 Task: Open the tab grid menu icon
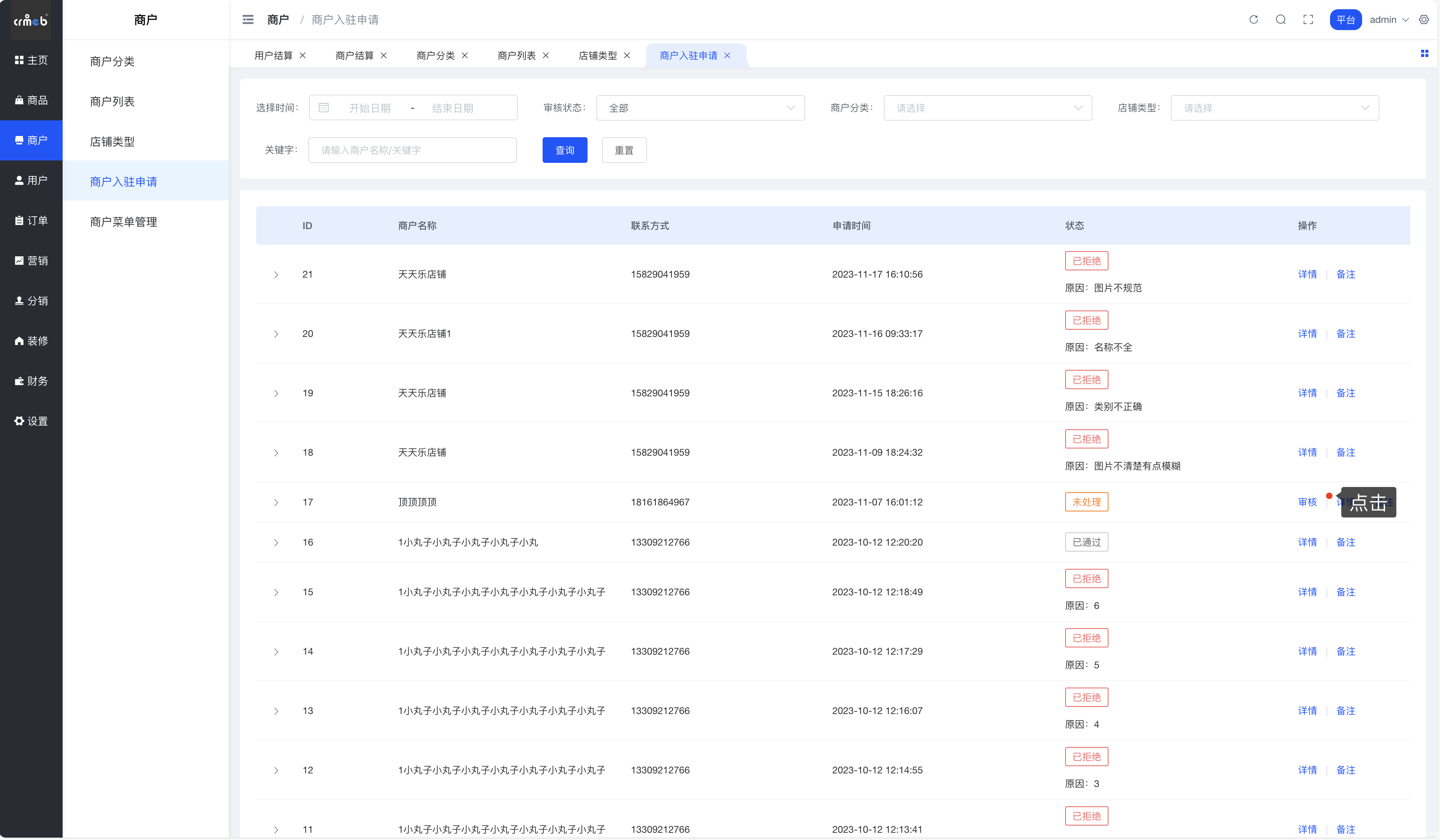pyautogui.click(x=1424, y=54)
